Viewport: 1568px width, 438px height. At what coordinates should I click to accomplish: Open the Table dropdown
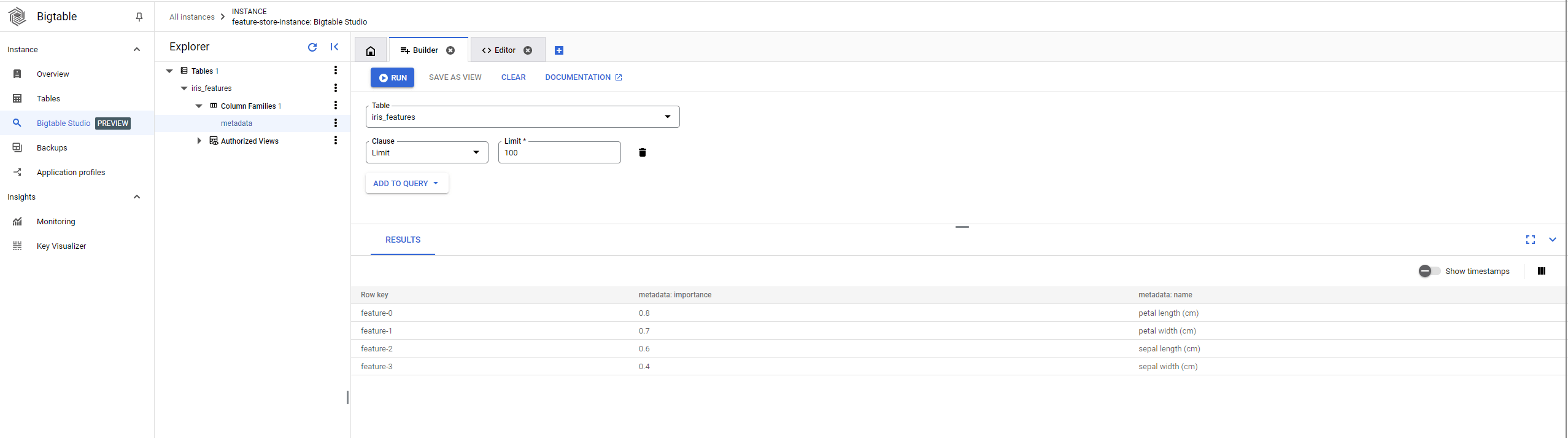(523, 117)
